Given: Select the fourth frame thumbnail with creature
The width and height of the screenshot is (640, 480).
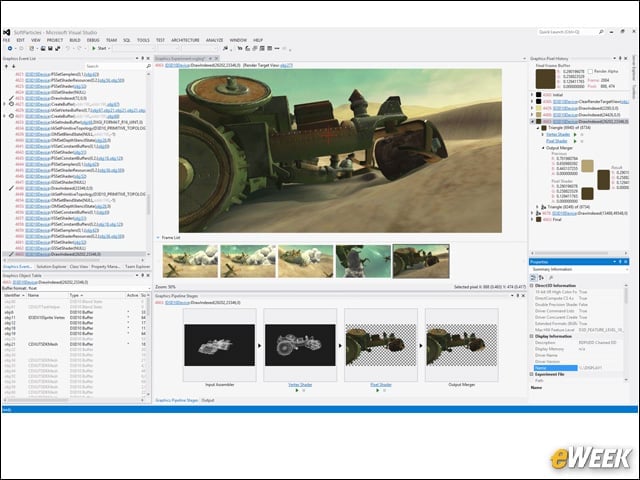Looking at the screenshot, I should pyautogui.click(x=363, y=261).
